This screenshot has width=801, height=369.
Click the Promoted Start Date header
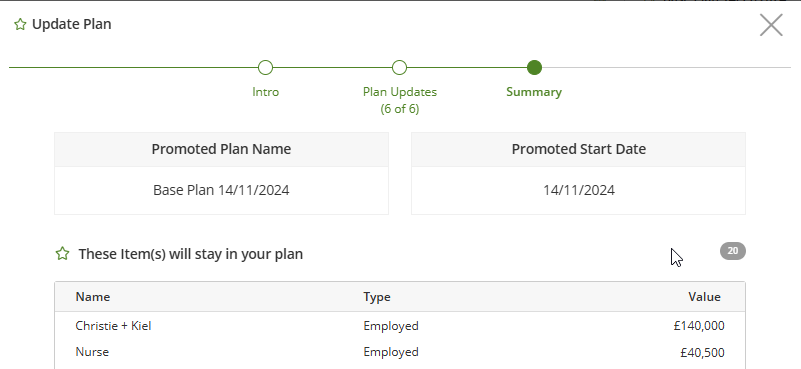(x=578, y=149)
